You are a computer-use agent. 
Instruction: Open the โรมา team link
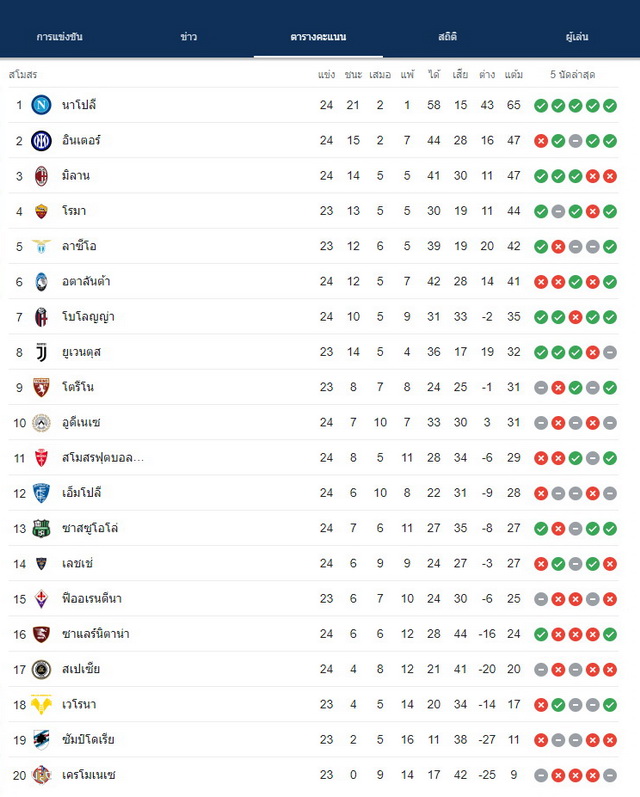click(x=74, y=211)
